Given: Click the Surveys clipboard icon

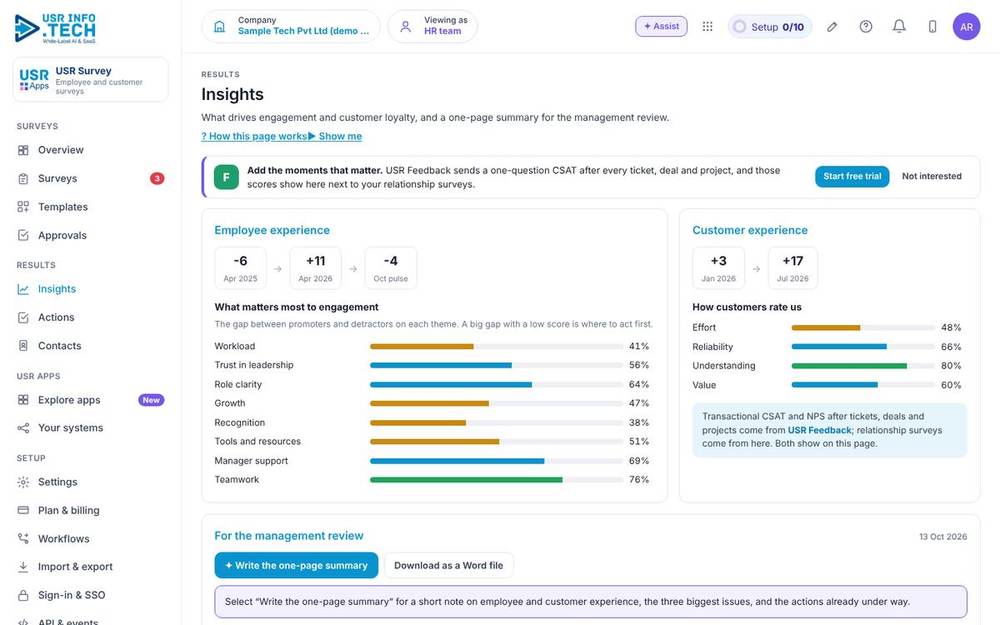Looking at the screenshot, I should pos(23,179).
